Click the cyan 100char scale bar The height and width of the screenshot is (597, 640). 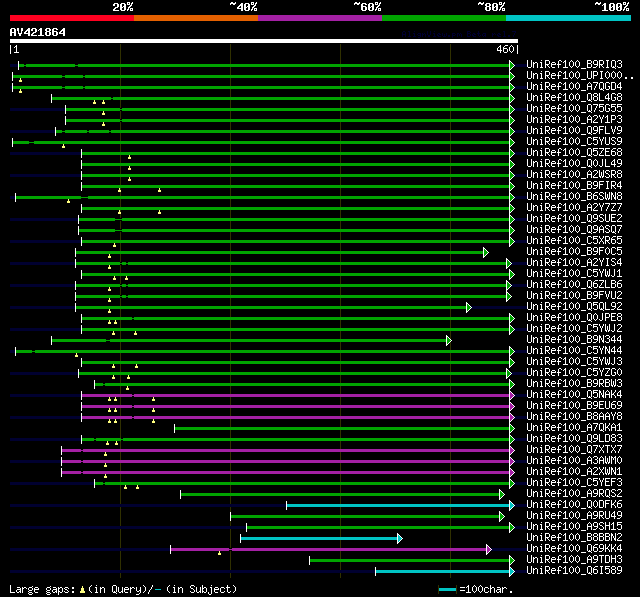click(x=447, y=589)
